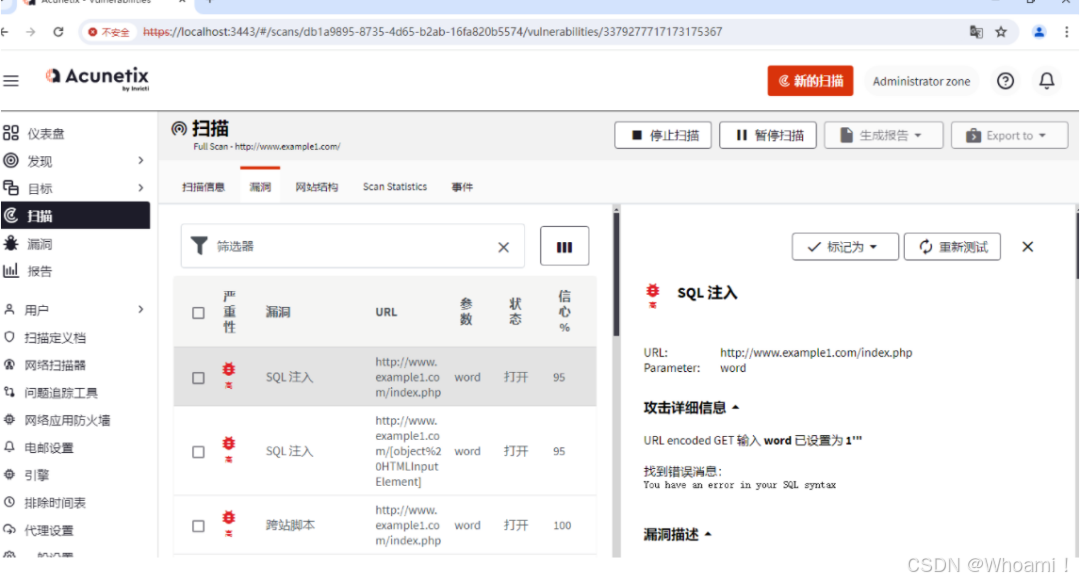Expand the 目标 sidebar section
The width and height of the screenshot is (1080, 582).
[x=141, y=188]
